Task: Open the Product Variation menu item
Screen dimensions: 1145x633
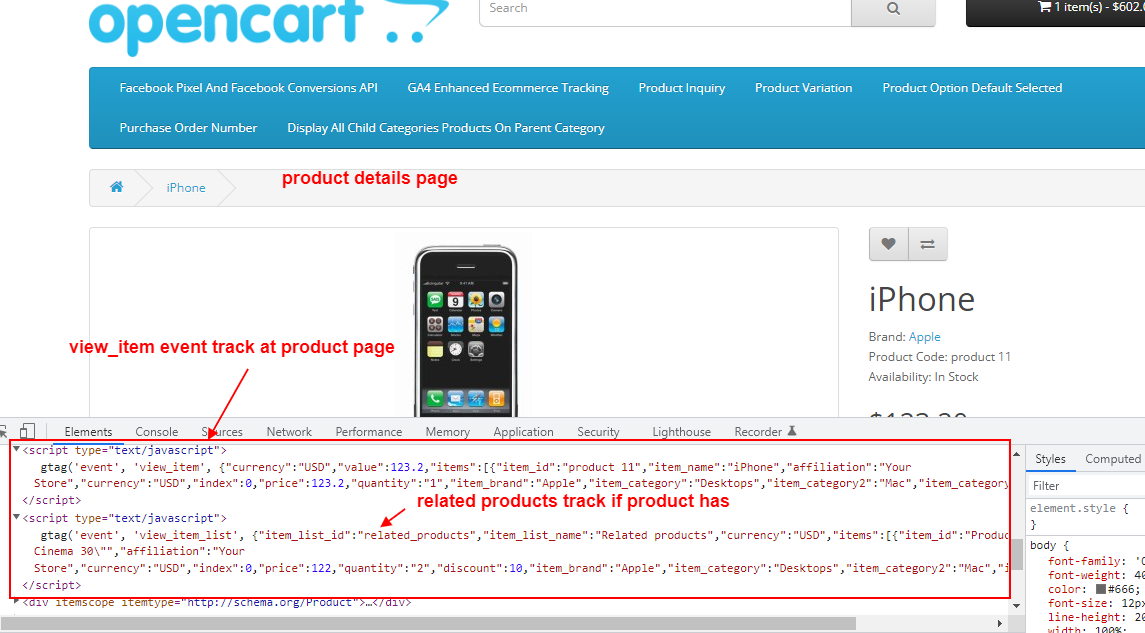Action: 803,88
